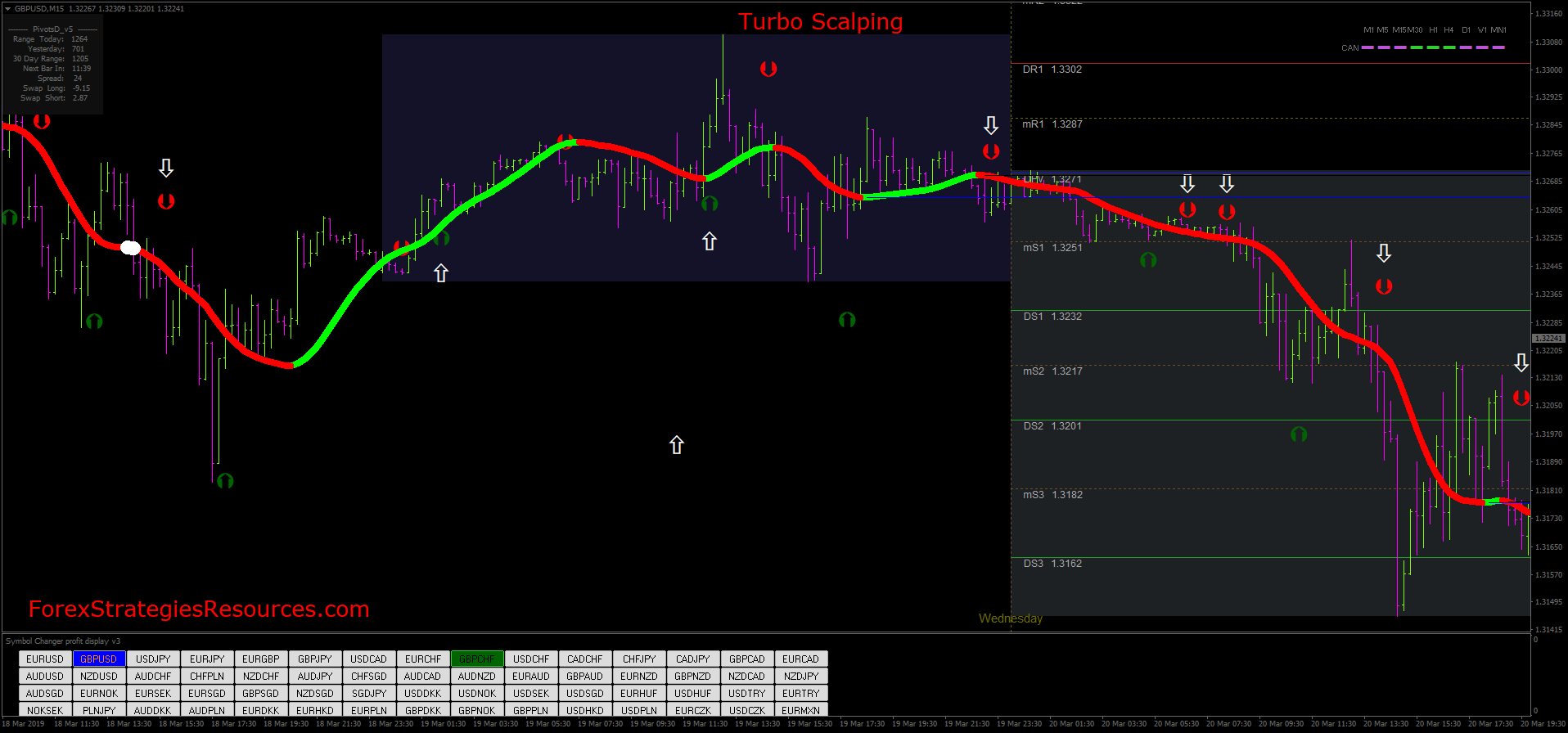Image resolution: width=1568 pixels, height=733 pixels.
Task: Select EURTRY button
Action: tap(801, 694)
